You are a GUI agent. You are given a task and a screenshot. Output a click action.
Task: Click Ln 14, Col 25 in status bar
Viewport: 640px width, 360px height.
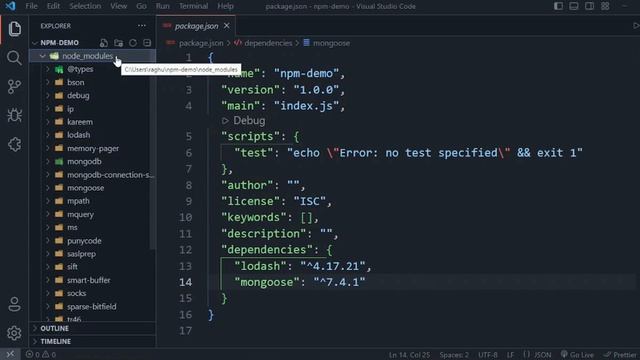coord(409,354)
